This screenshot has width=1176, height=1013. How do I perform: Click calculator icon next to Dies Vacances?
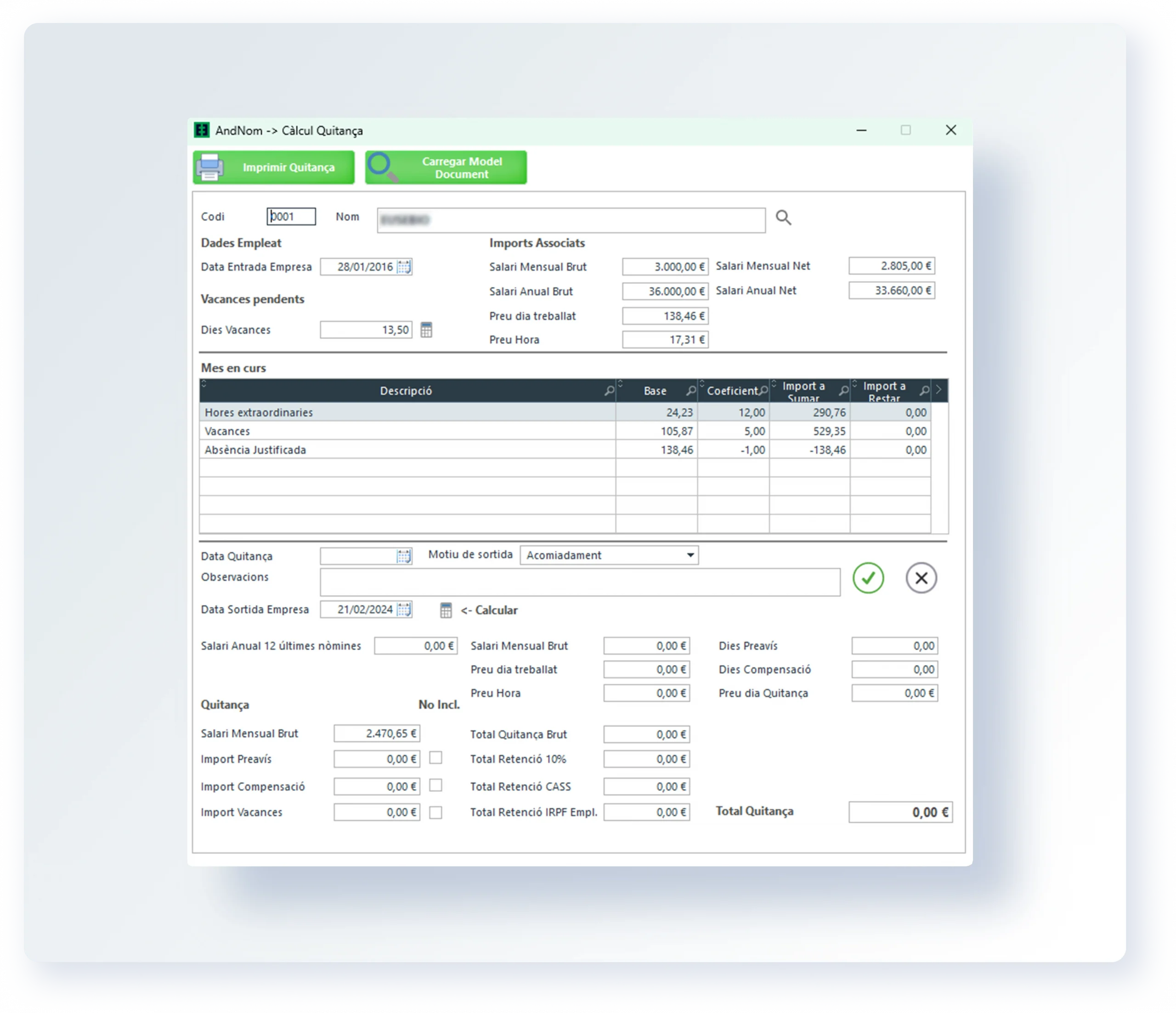[426, 330]
